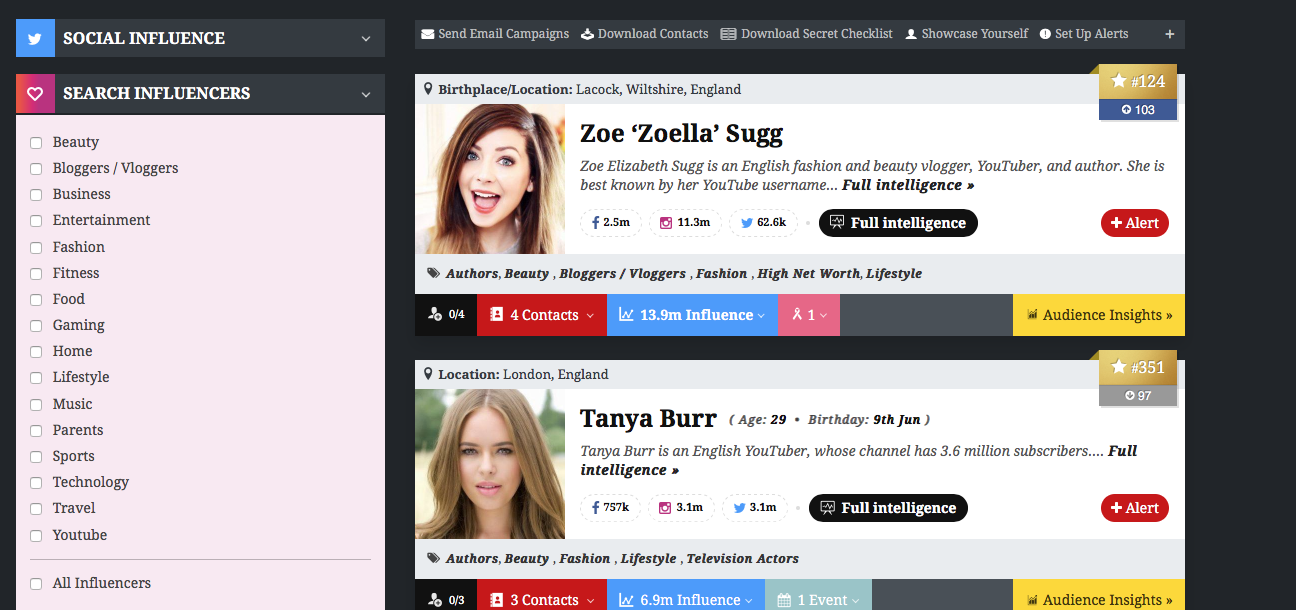1296x610 pixels.
Task: Click Full intelligence » link in Zoella's bio
Action: coord(908,185)
